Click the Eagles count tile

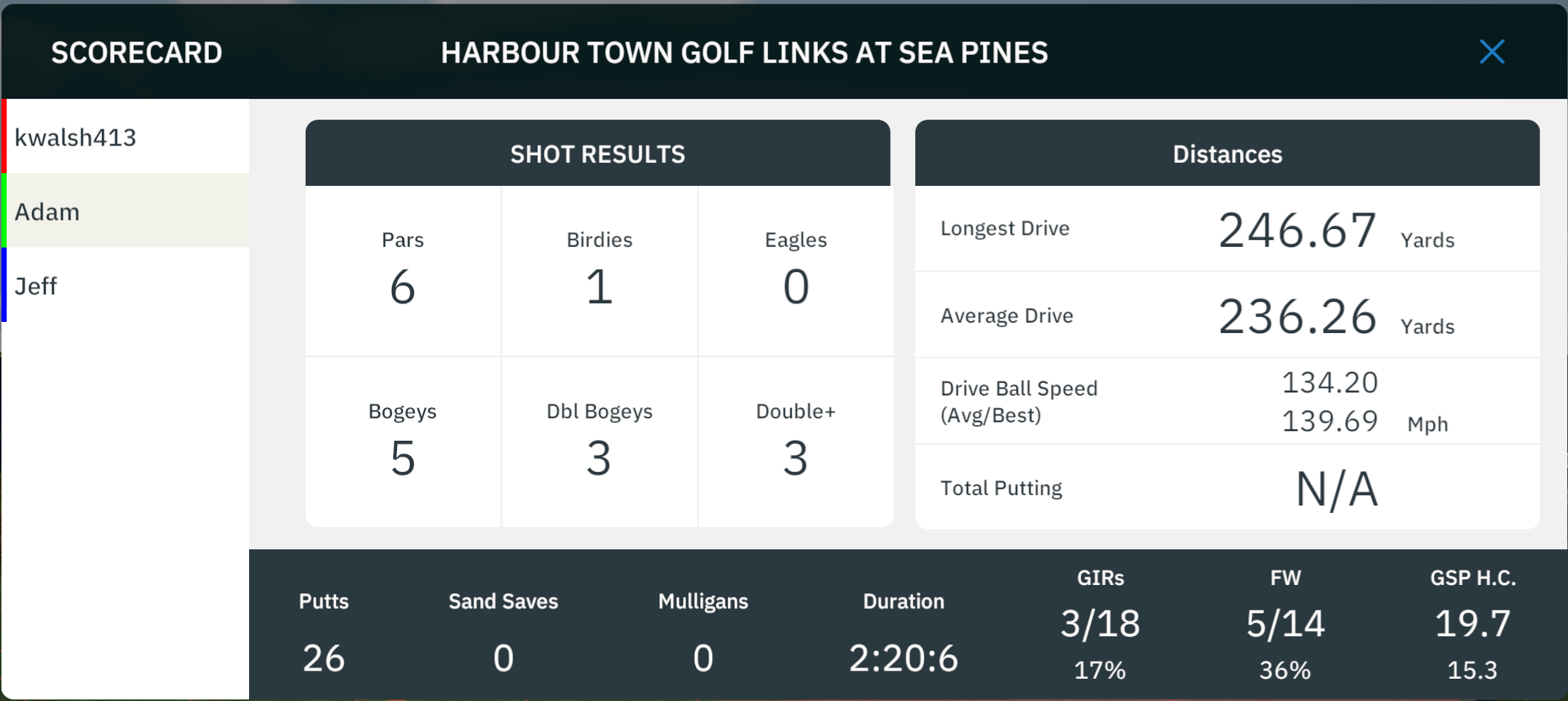tap(796, 271)
